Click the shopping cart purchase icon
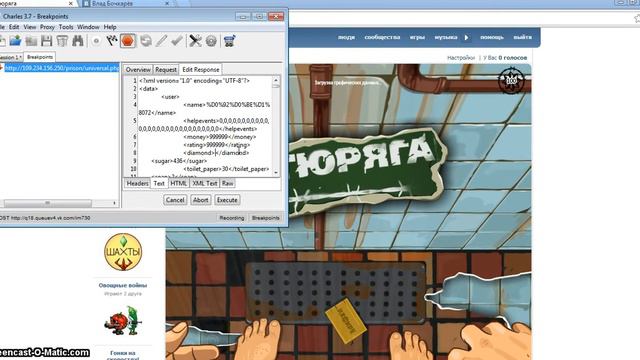 point(229,41)
